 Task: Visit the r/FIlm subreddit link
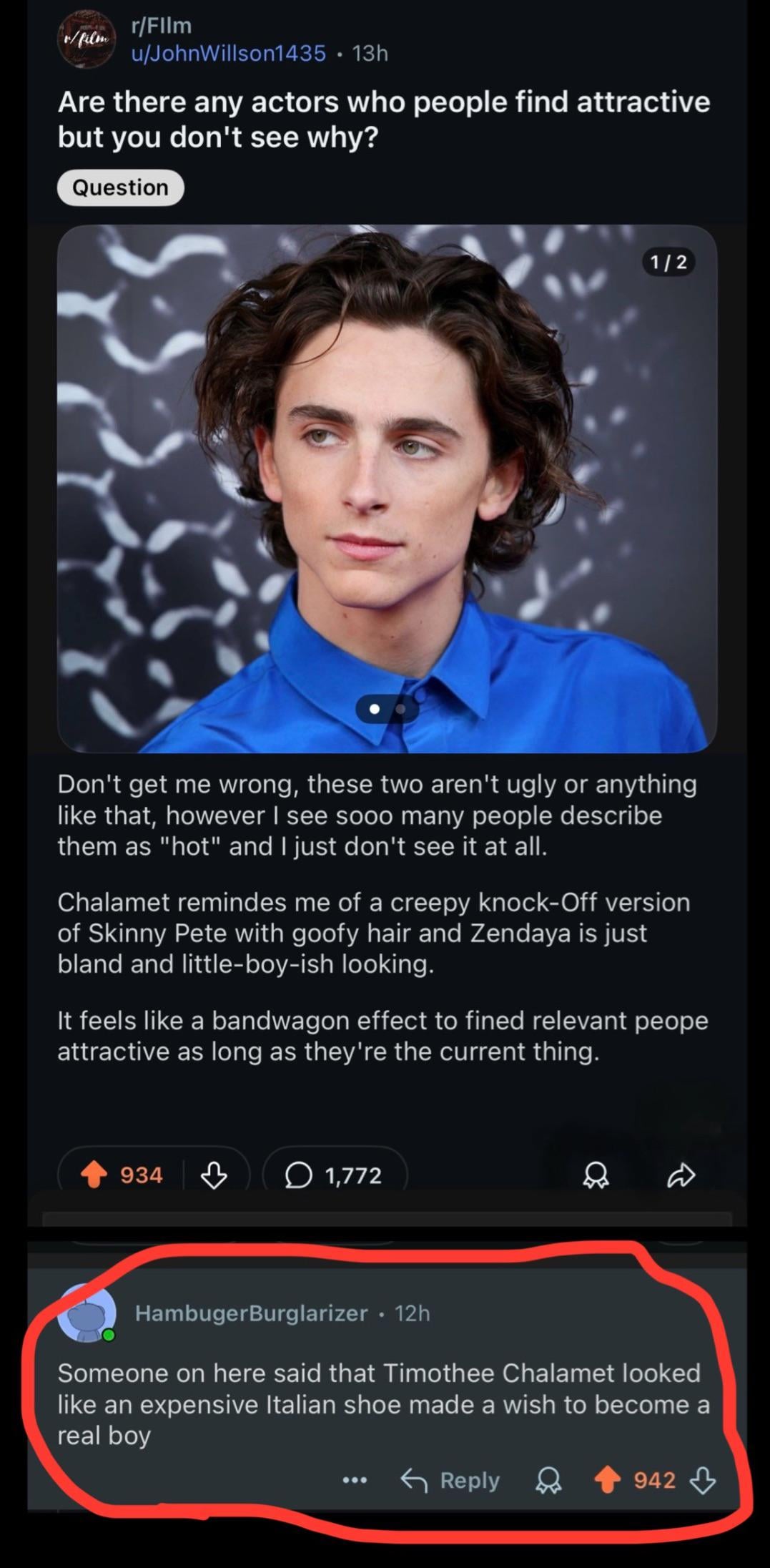point(162,25)
